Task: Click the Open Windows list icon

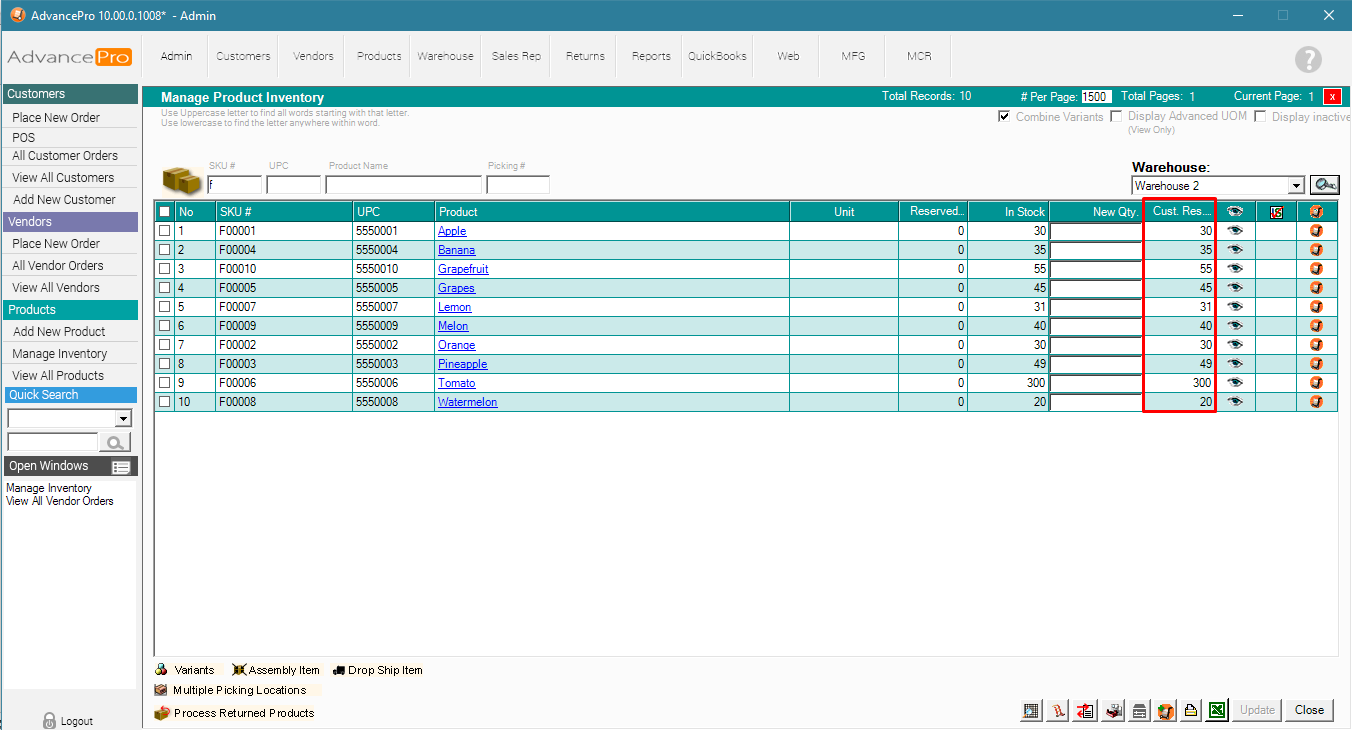Action: (x=121, y=467)
